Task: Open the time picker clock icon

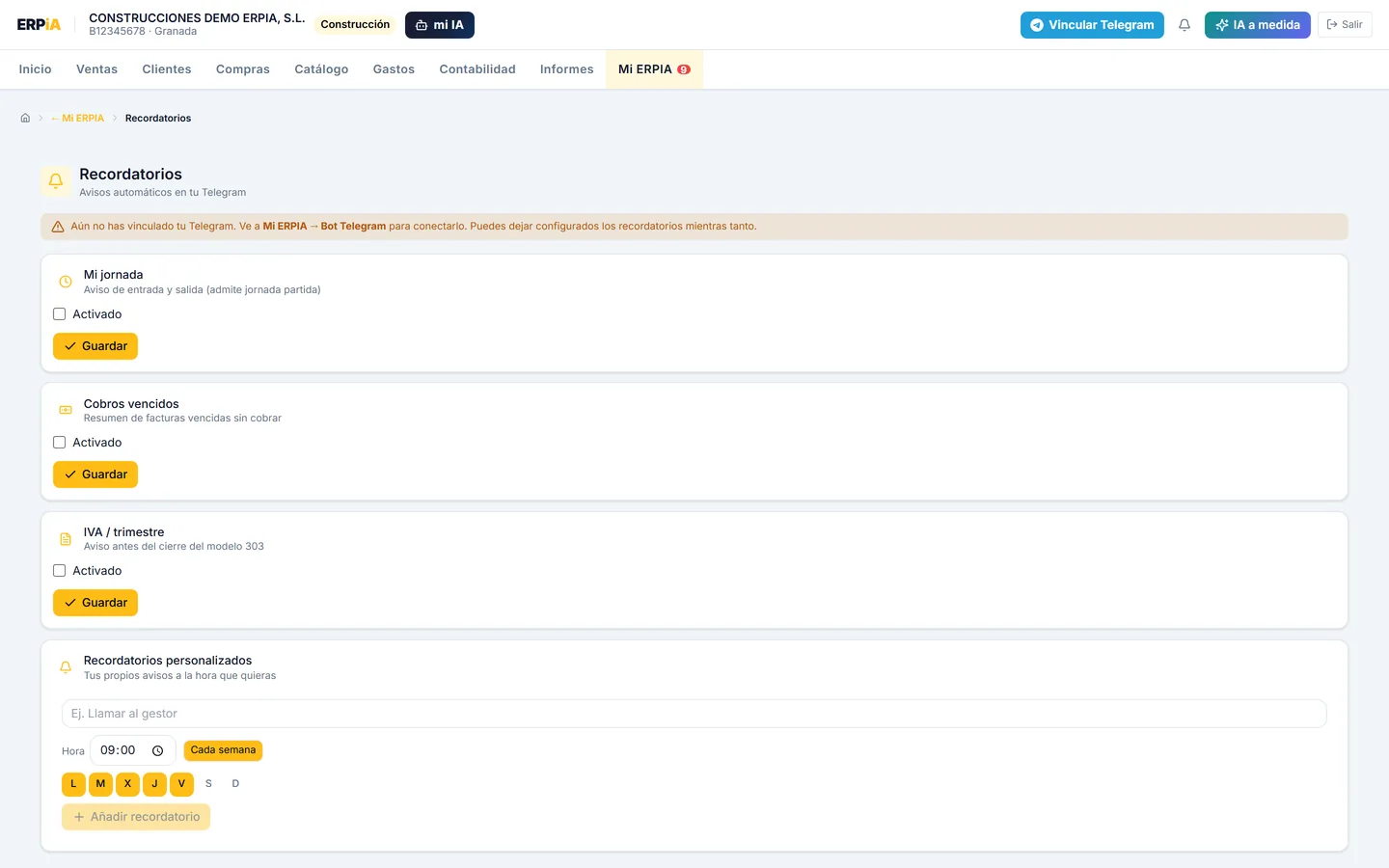Action: 157,750
